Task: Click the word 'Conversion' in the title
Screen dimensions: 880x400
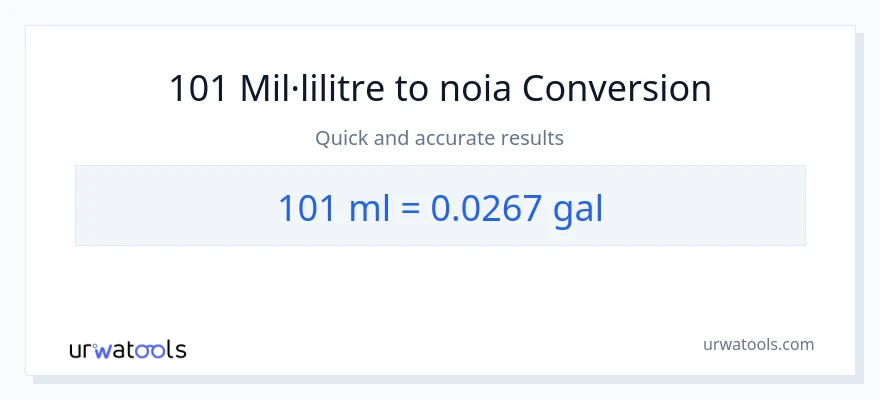Action: click(x=617, y=89)
